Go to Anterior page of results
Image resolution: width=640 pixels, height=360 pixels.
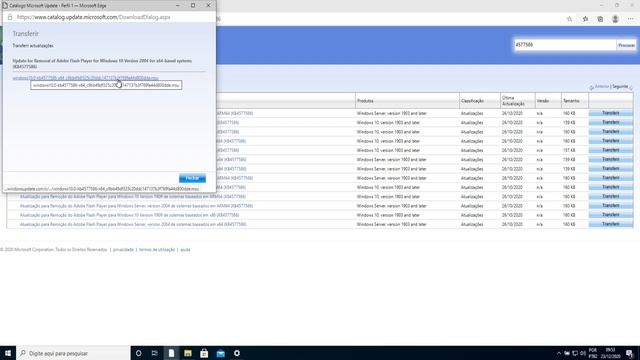click(602, 87)
